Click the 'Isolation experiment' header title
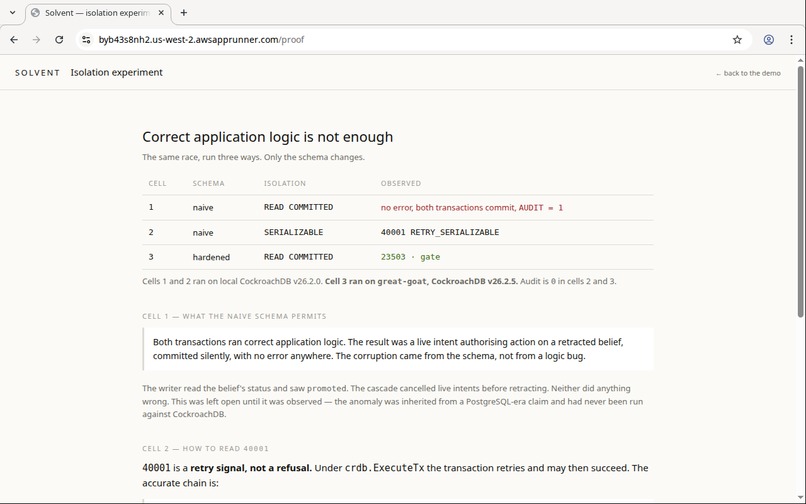This screenshot has width=806, height=504. coord(117,73)
